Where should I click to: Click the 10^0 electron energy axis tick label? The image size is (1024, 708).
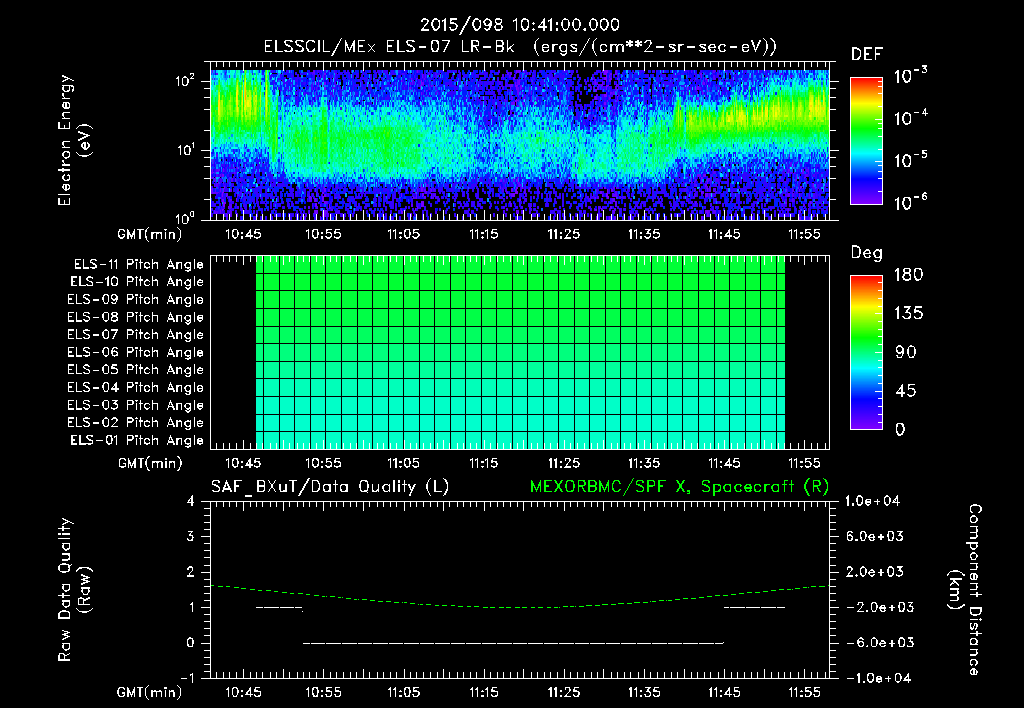[185, 217]
